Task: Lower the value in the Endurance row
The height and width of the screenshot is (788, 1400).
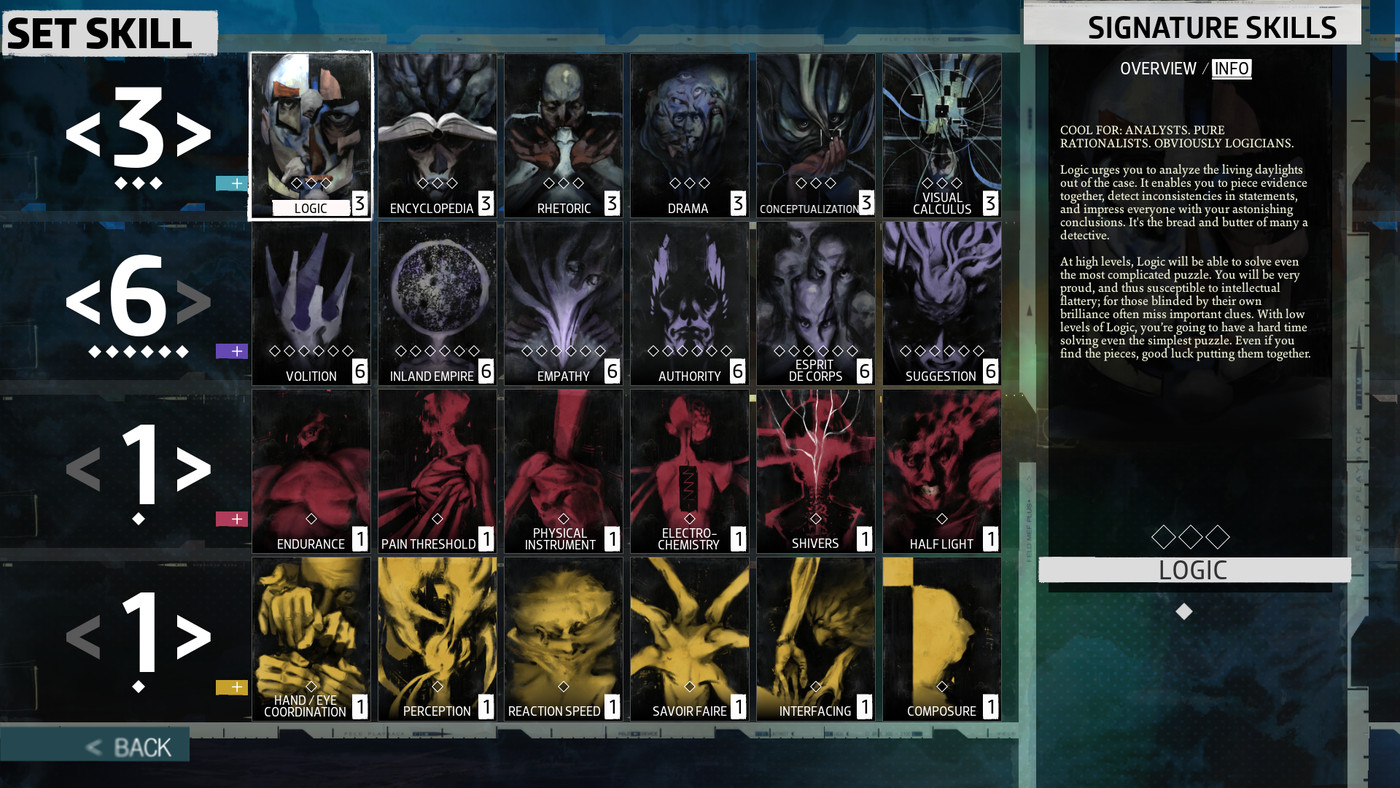Action: click(x=83, y=469)
